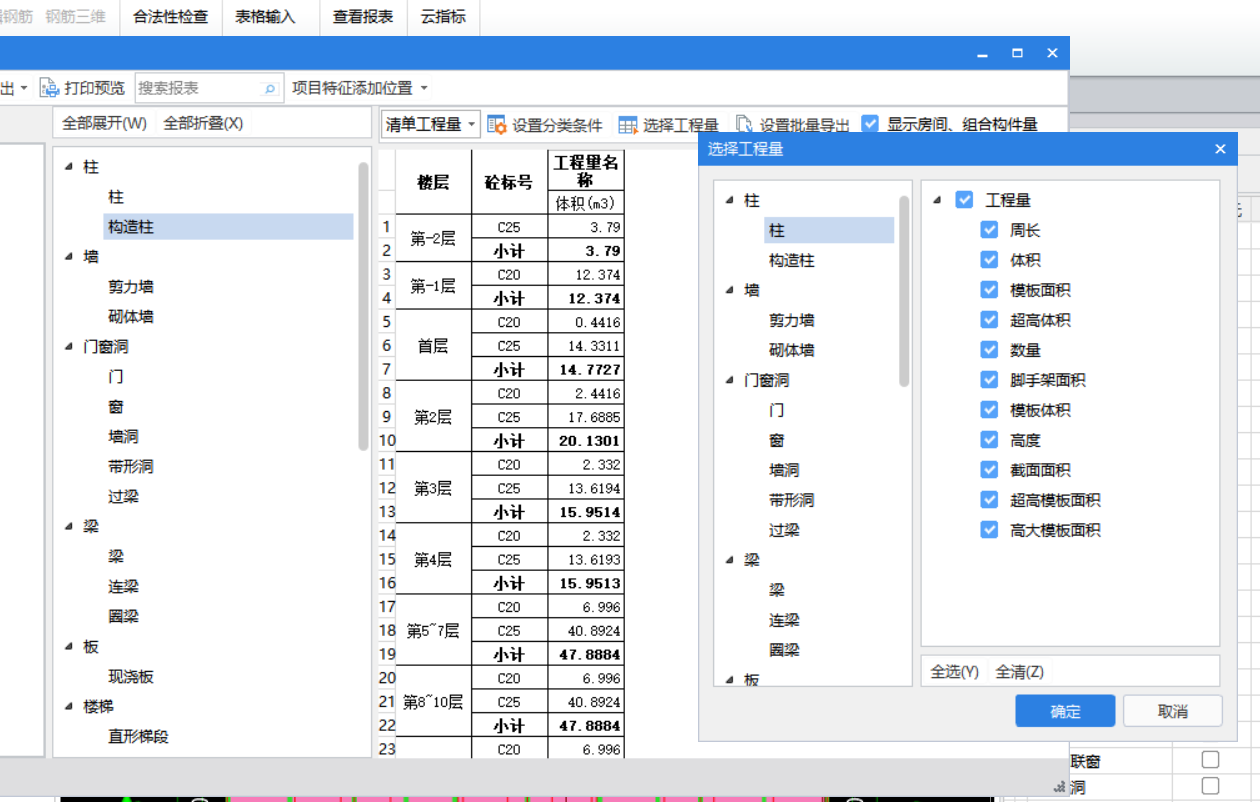Collapse the 门窗洞 group in dialog tree
The height and width of the screenshot is (802, 1260).
pos(729,381)
